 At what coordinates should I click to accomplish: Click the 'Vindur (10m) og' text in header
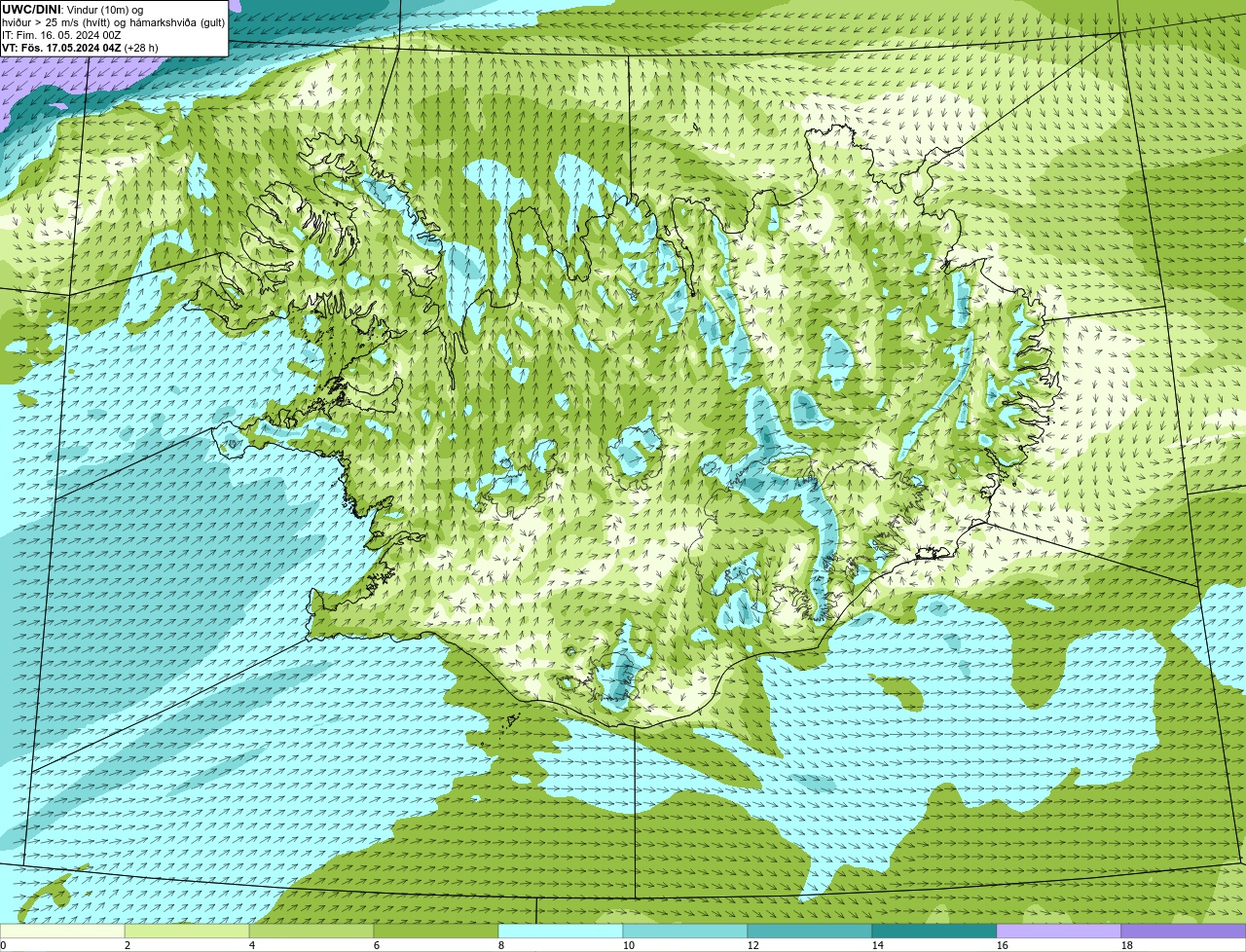104,9
